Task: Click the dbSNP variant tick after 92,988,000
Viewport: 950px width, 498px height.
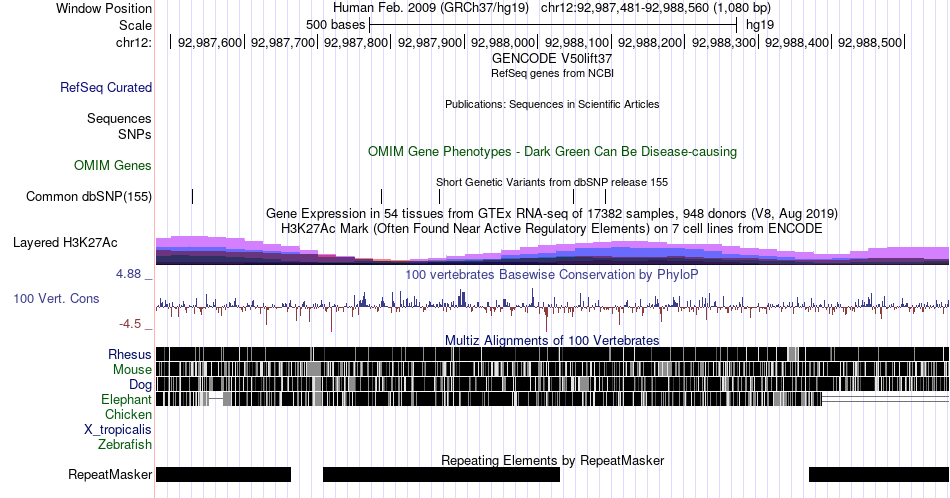Action: 573,196
